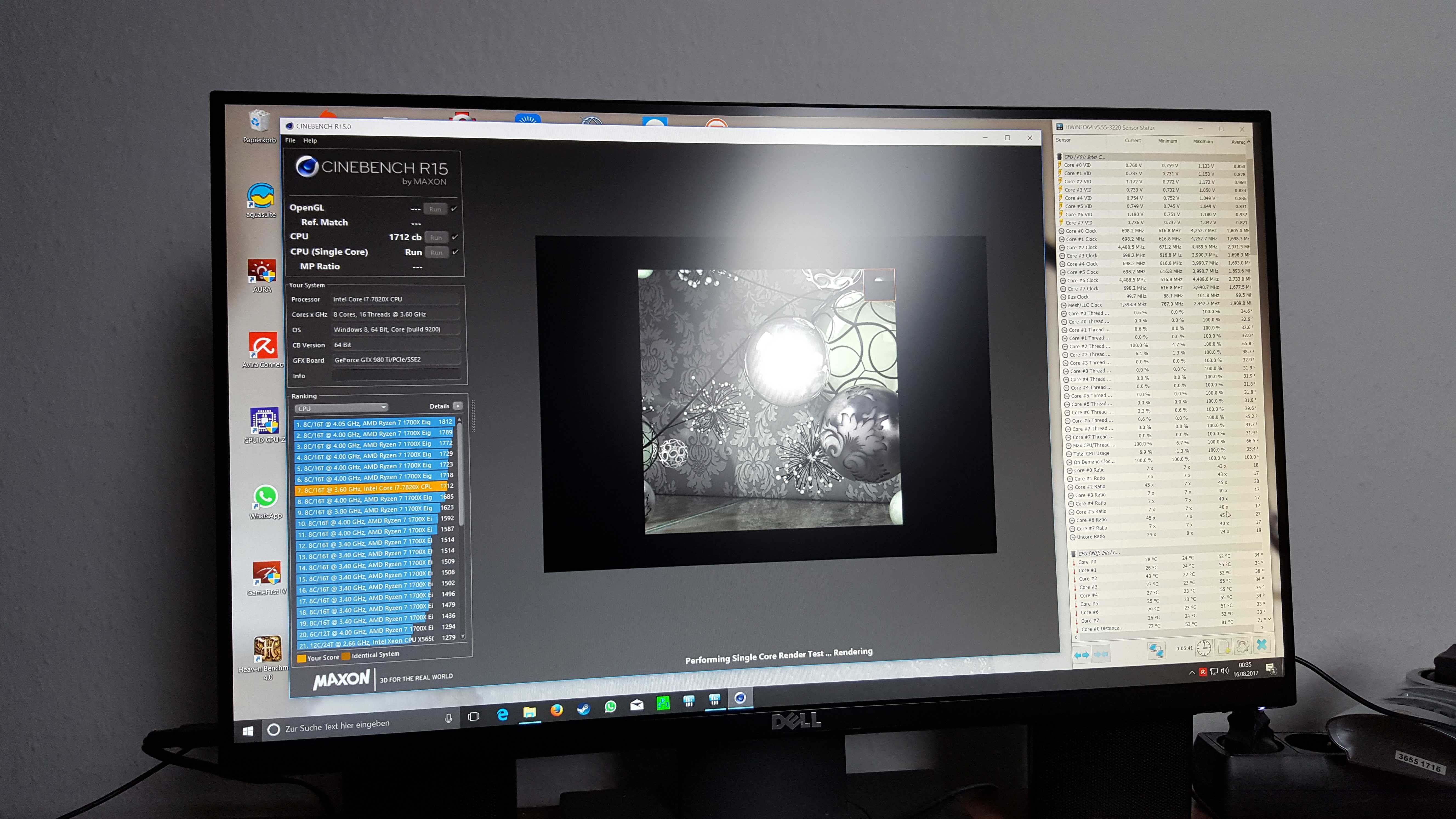Click the rendered scene preview image
The image size is (1456, 819).
(x=770, y=401)
